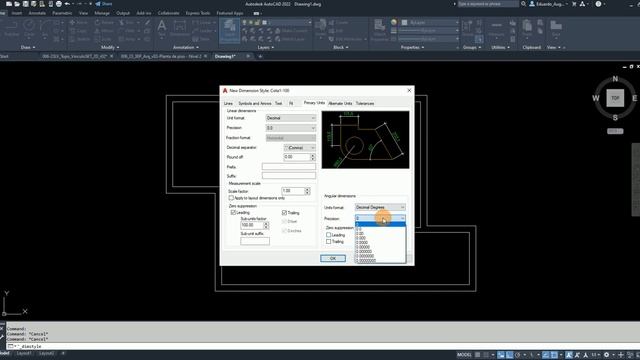The image size is (640, 360).
Task: Switch to the Tolerances tab
Action: 365,103
